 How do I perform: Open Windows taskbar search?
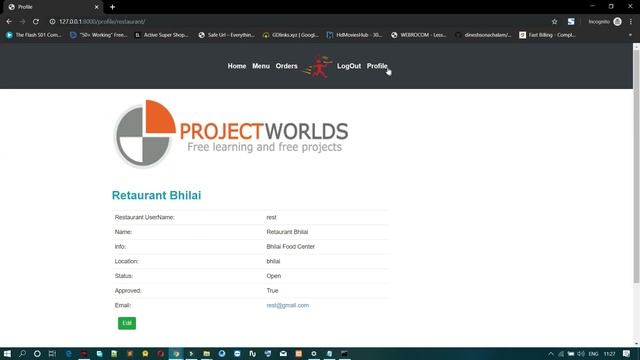[x=22, y=353]
